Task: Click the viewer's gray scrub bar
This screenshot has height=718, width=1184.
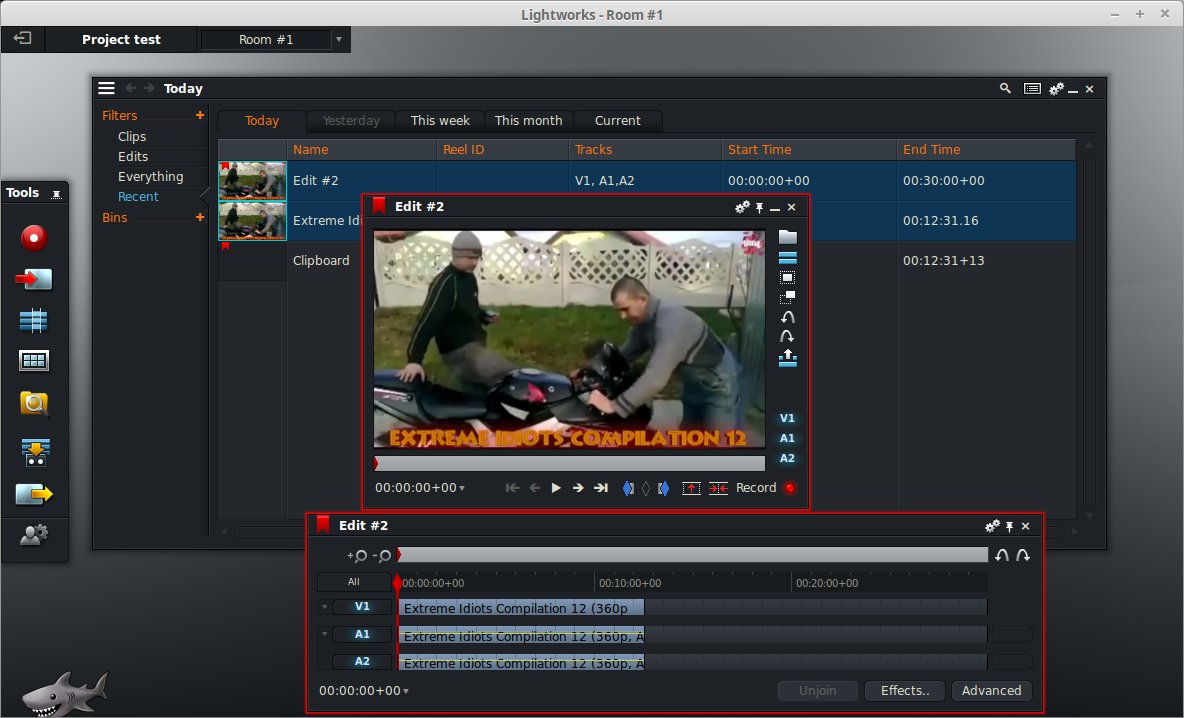Action: (570, 463)
